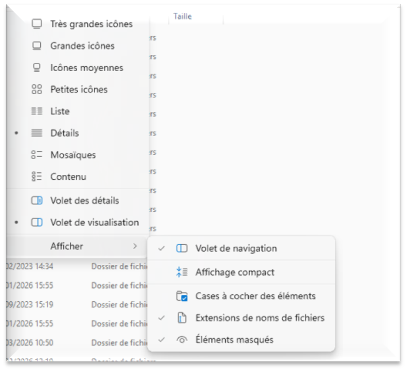Screen dimensions: 407x371
Task: Click the eye icon for Éléments masqués
Action: [182, 340]
